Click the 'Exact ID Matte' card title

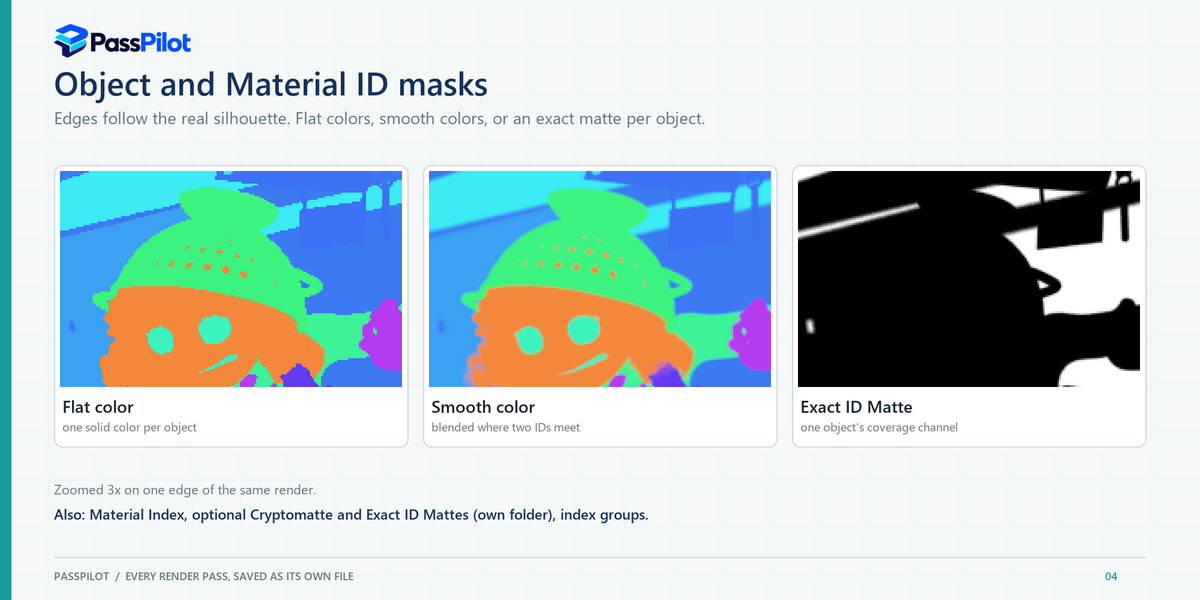tap(857, 407)
